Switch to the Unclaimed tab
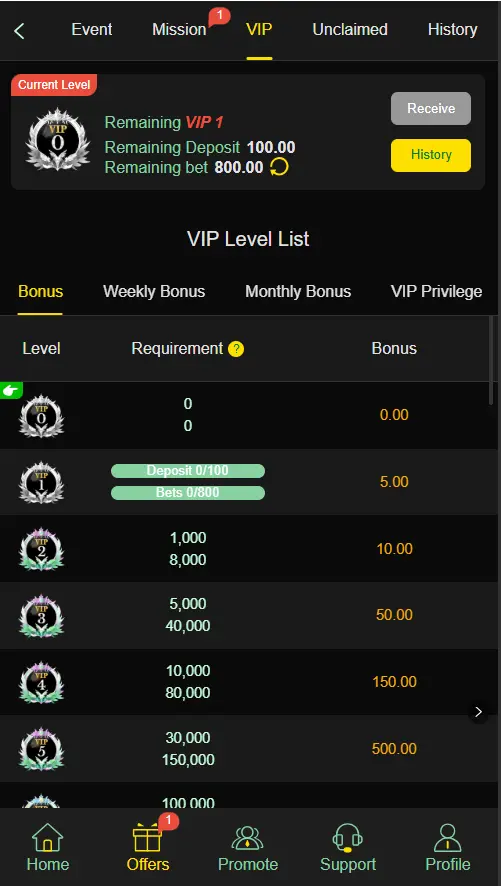 pos(350,29)
